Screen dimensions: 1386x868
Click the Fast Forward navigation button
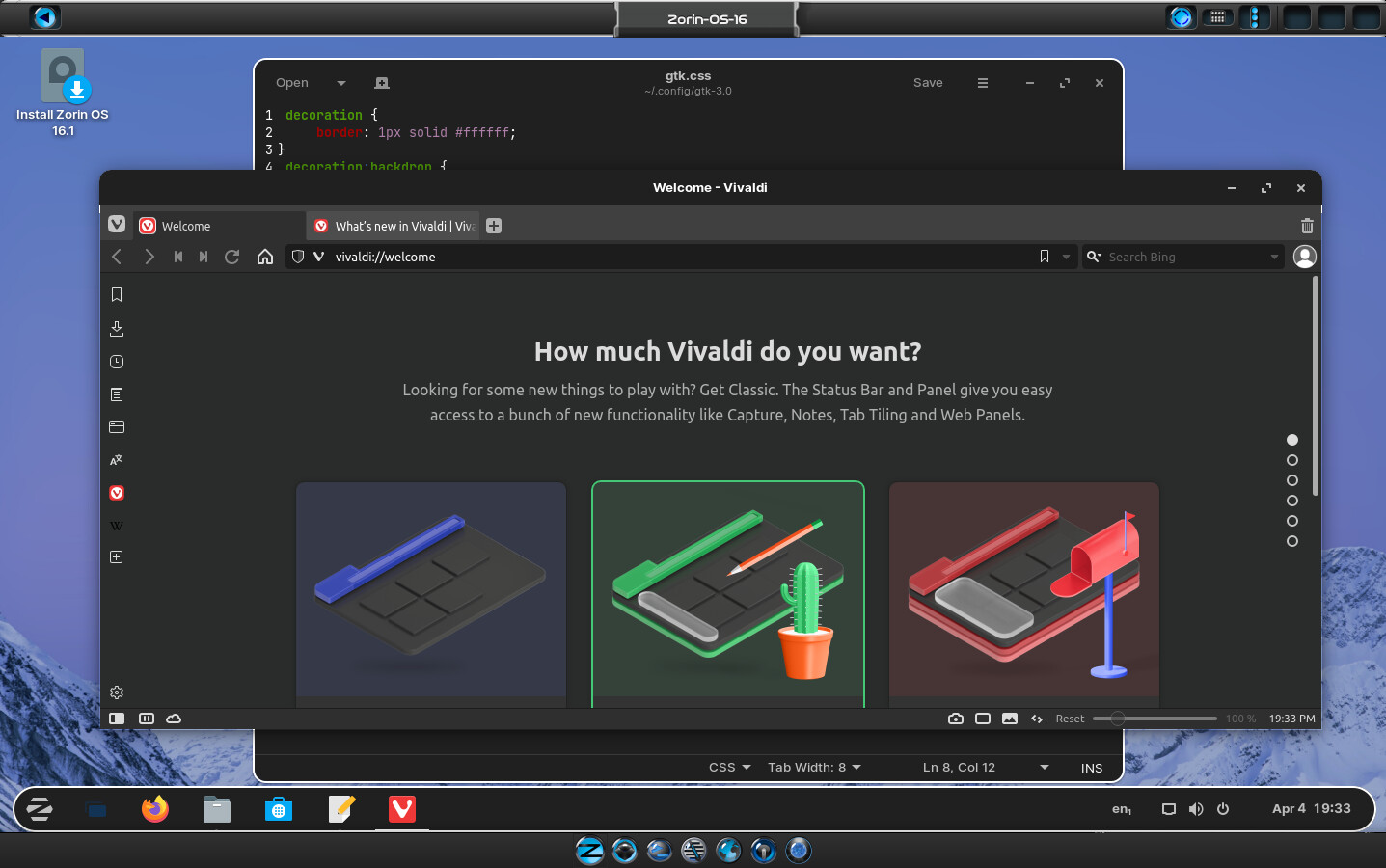coord(204,257)
